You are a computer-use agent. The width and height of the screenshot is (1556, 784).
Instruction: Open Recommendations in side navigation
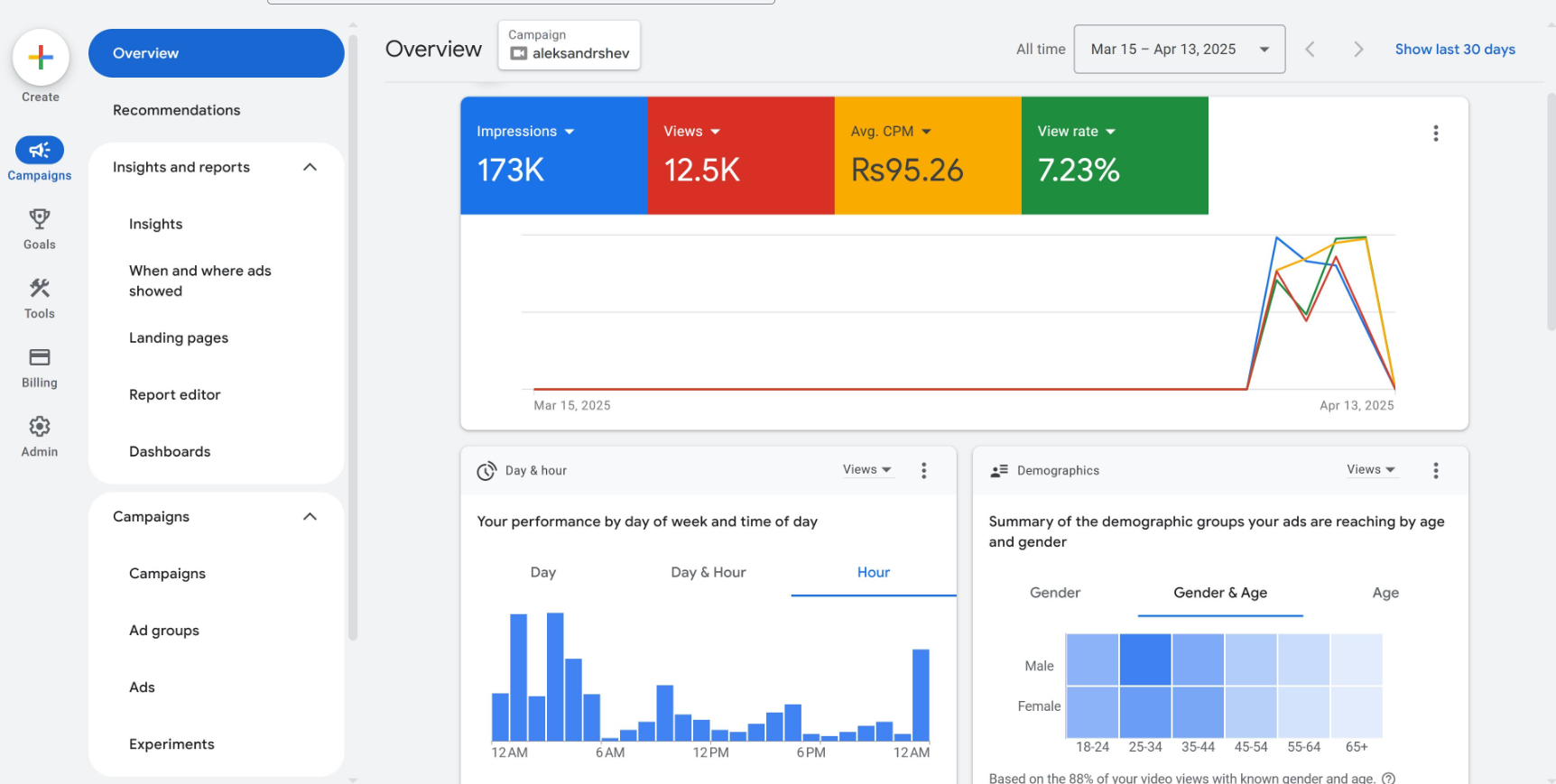coord(177,110)
